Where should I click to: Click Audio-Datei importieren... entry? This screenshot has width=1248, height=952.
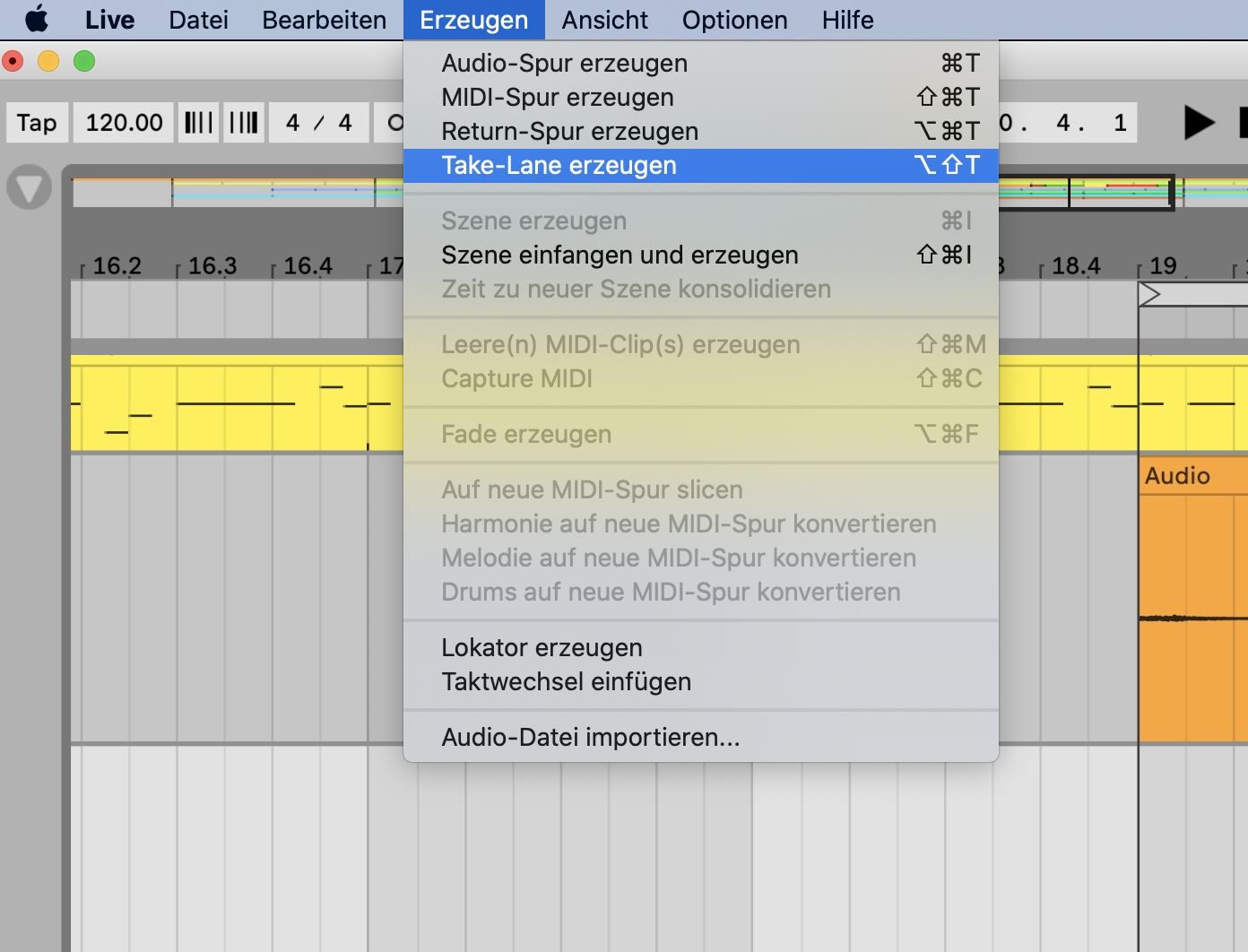click(590, 738)
